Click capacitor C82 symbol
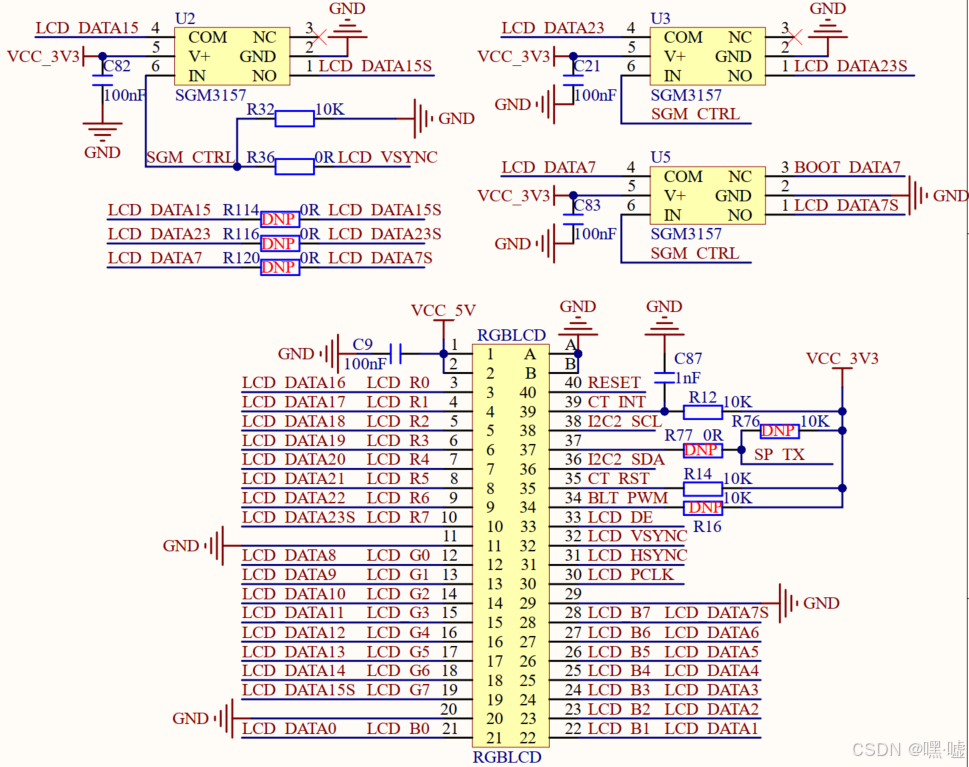This screenshot has height=767, width=969. [x=103, y=81]
